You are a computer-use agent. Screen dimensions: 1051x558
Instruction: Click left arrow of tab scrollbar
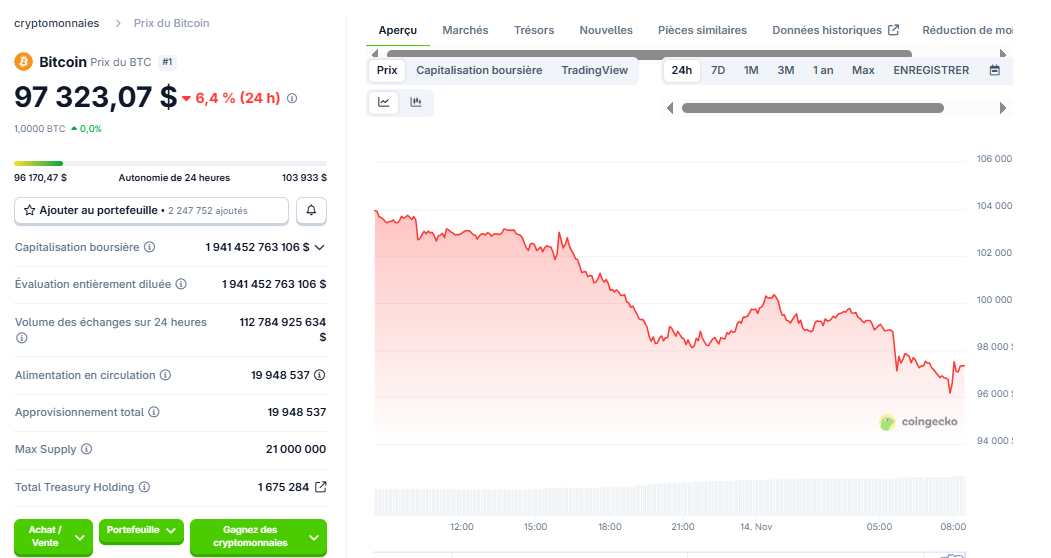375,54
